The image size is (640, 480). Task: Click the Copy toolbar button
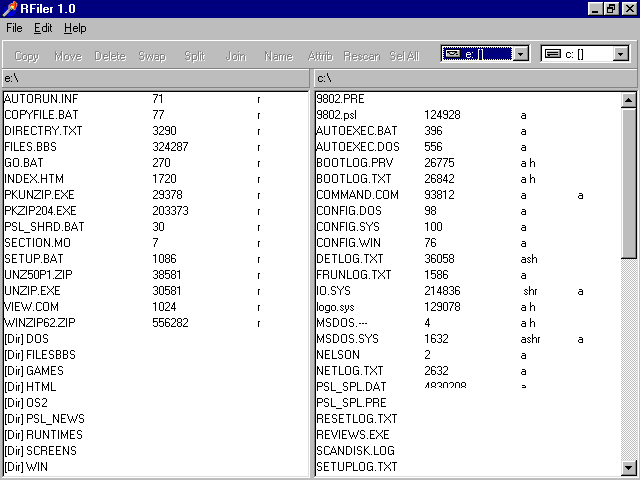coord(27,56)
